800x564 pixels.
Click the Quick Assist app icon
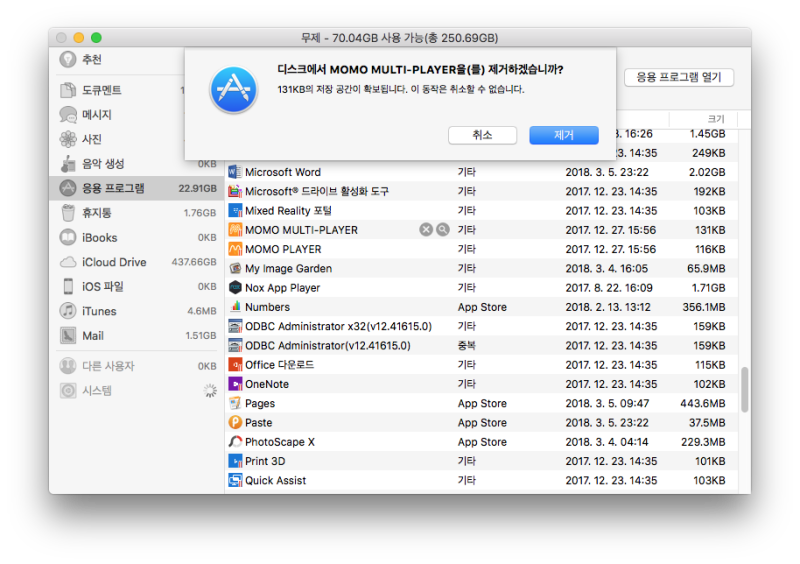[x=235, y=480]
